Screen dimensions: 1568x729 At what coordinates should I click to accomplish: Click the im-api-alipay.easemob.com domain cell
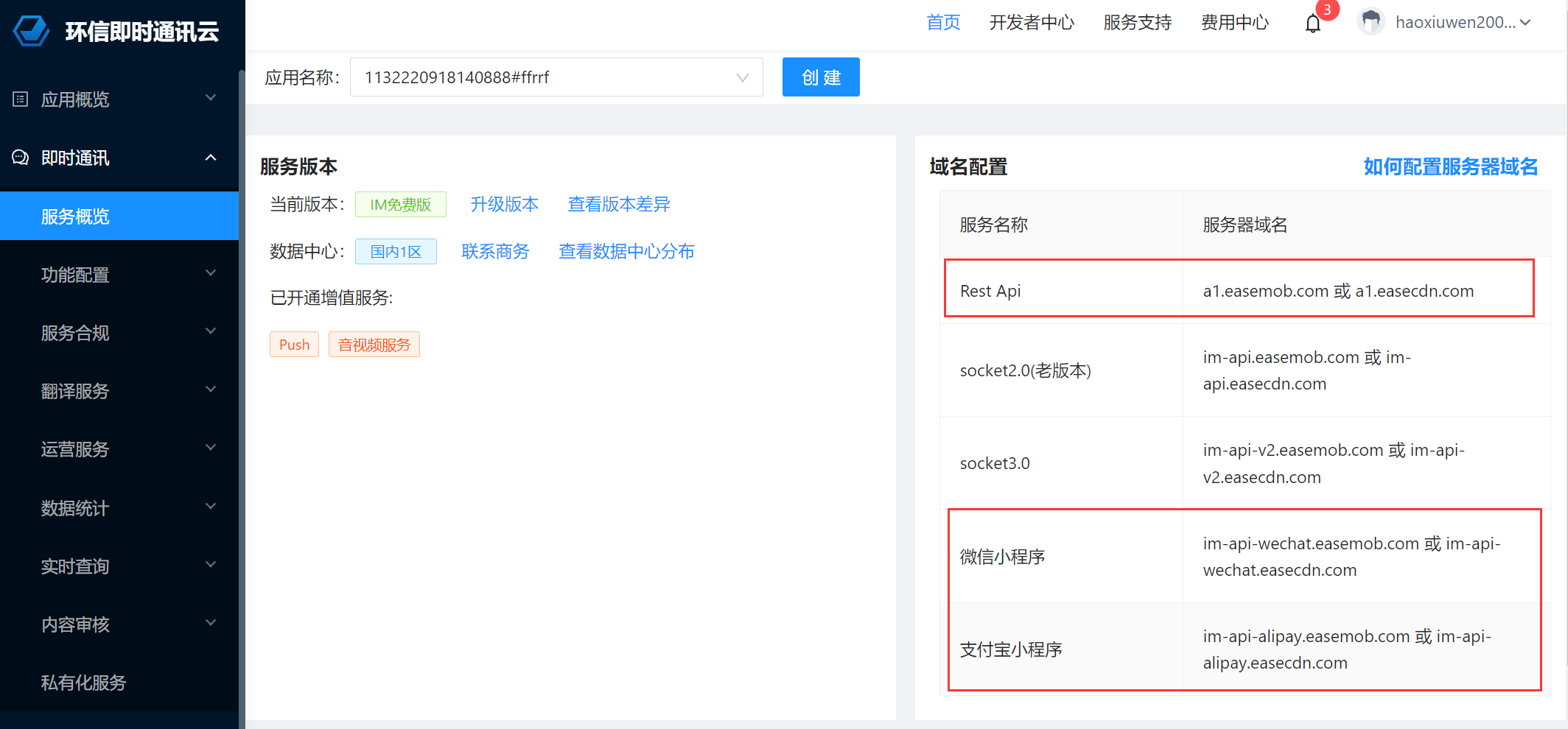(x=1366, y=649)
